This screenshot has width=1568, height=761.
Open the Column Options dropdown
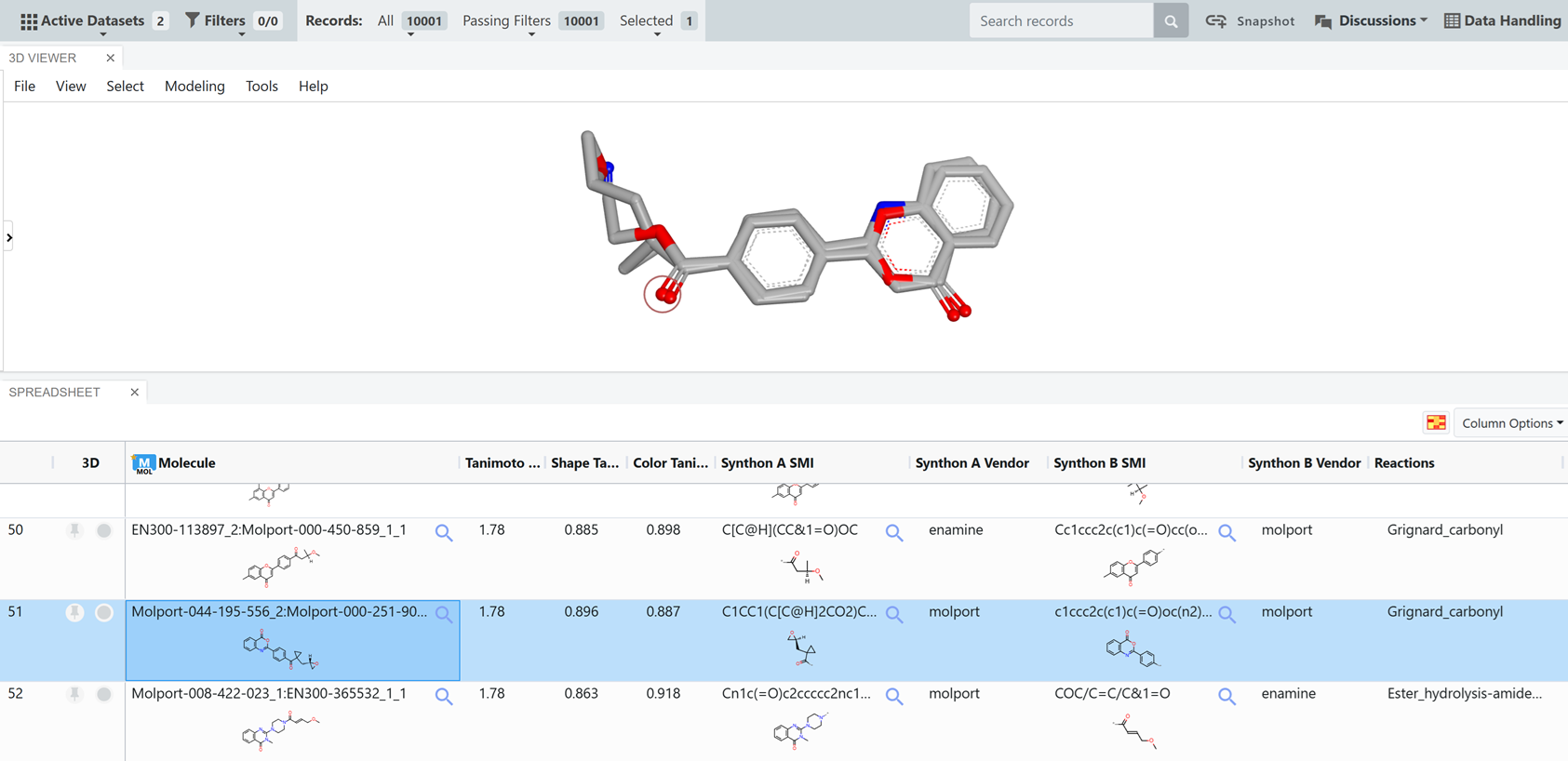pyautogui.click(x=1511, y=423)
